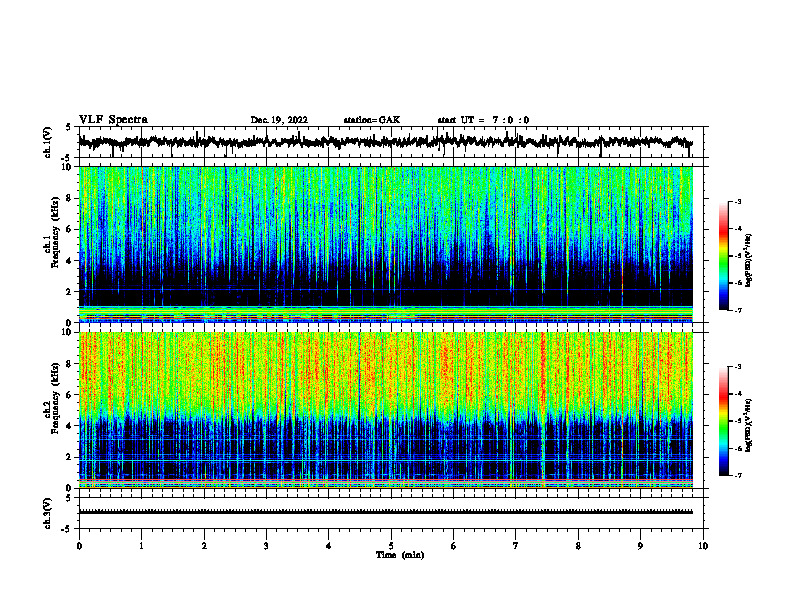This screenshot has height=612, width=792.
Task: Click the "ch.1(V)" voltage axis label
Action: click(x=48, y=142)
